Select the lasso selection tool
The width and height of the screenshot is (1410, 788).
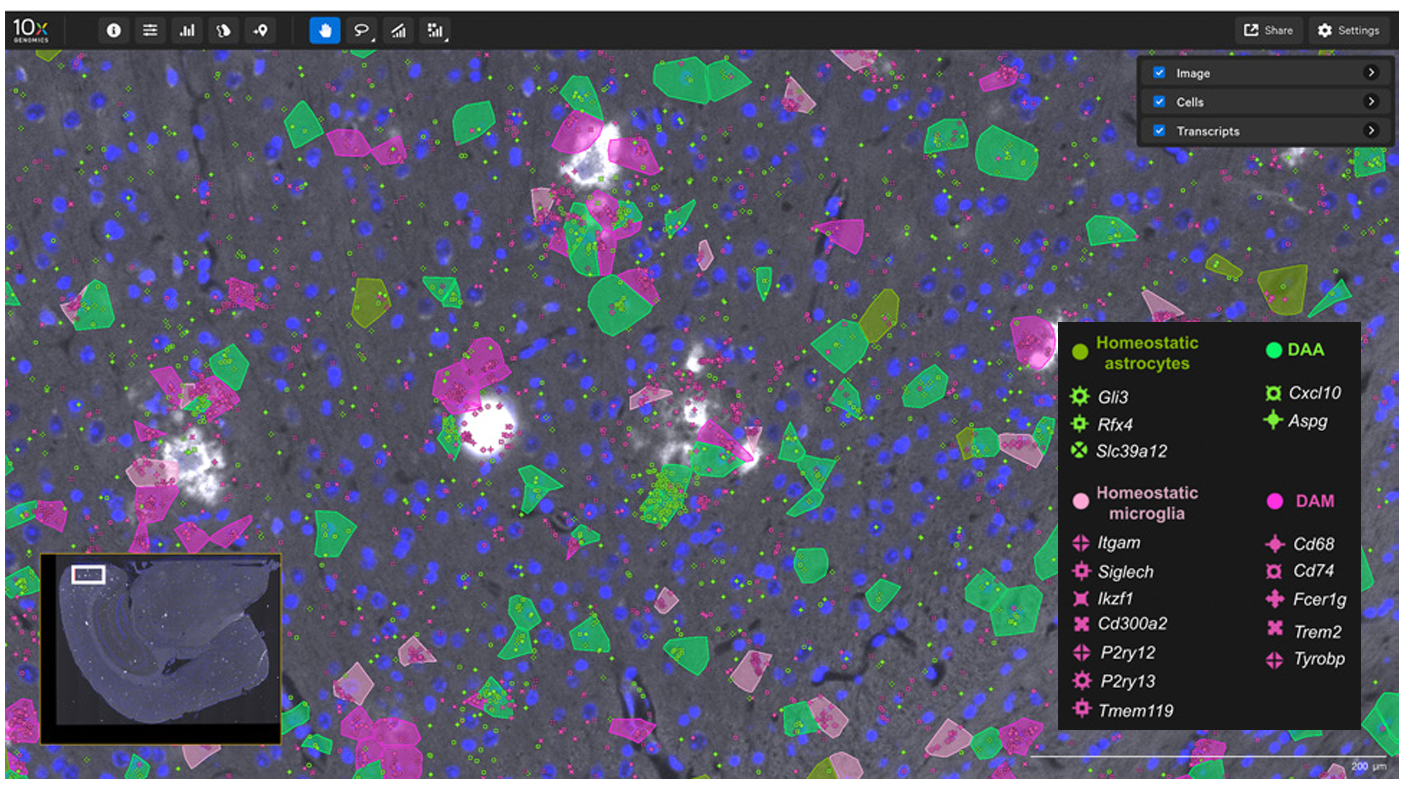pos(361,30)
